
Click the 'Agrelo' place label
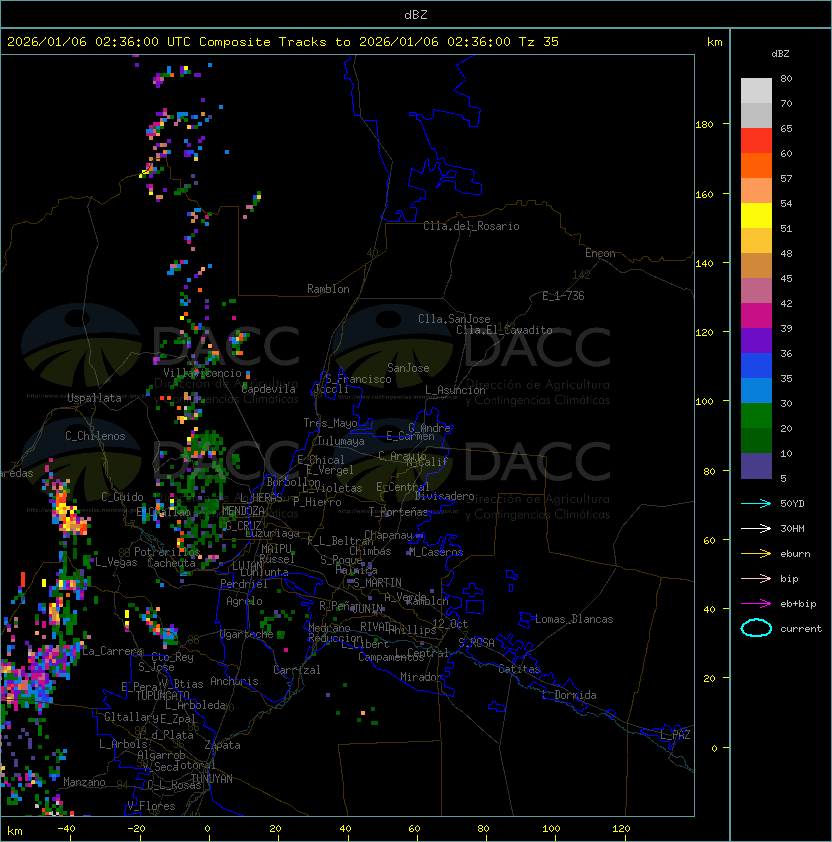[x=244, y=601]
